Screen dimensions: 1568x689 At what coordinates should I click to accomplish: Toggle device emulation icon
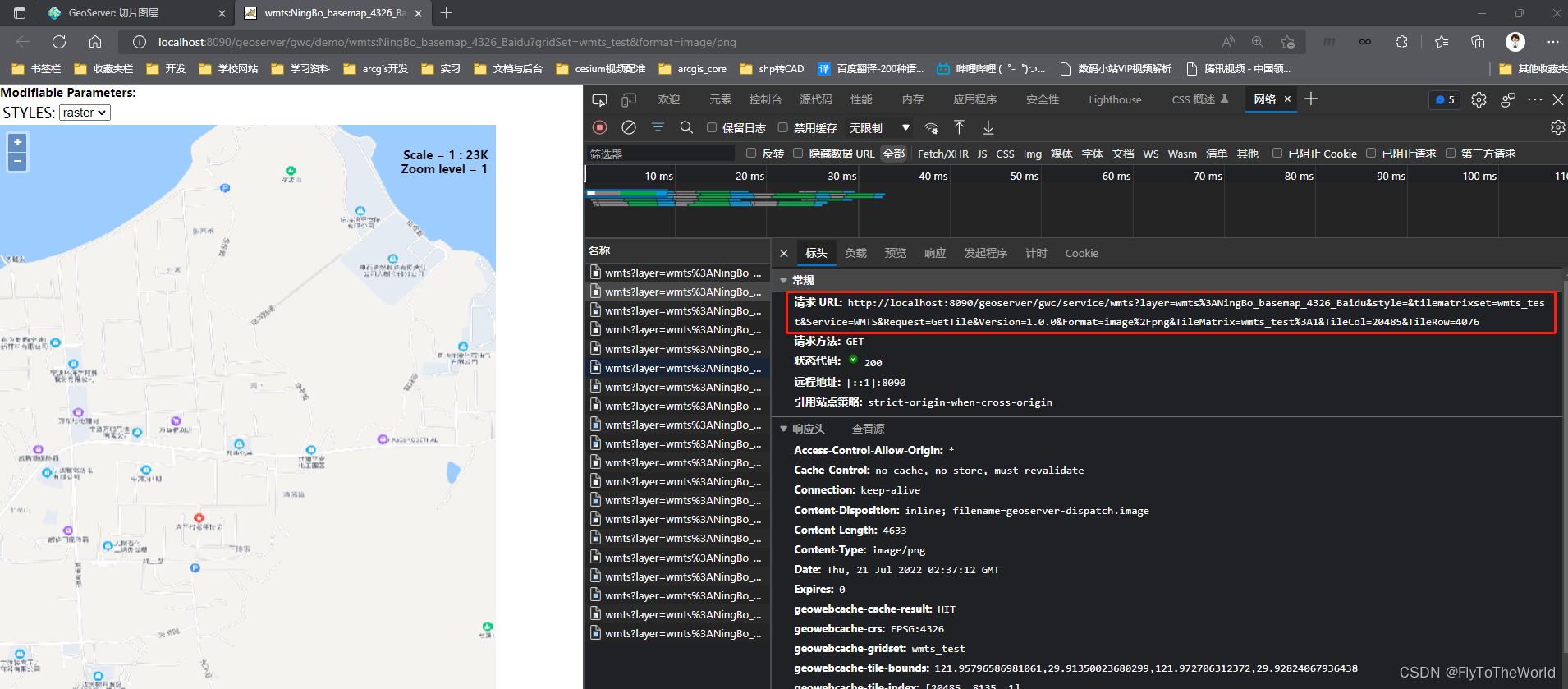click(x=629, y=99)
